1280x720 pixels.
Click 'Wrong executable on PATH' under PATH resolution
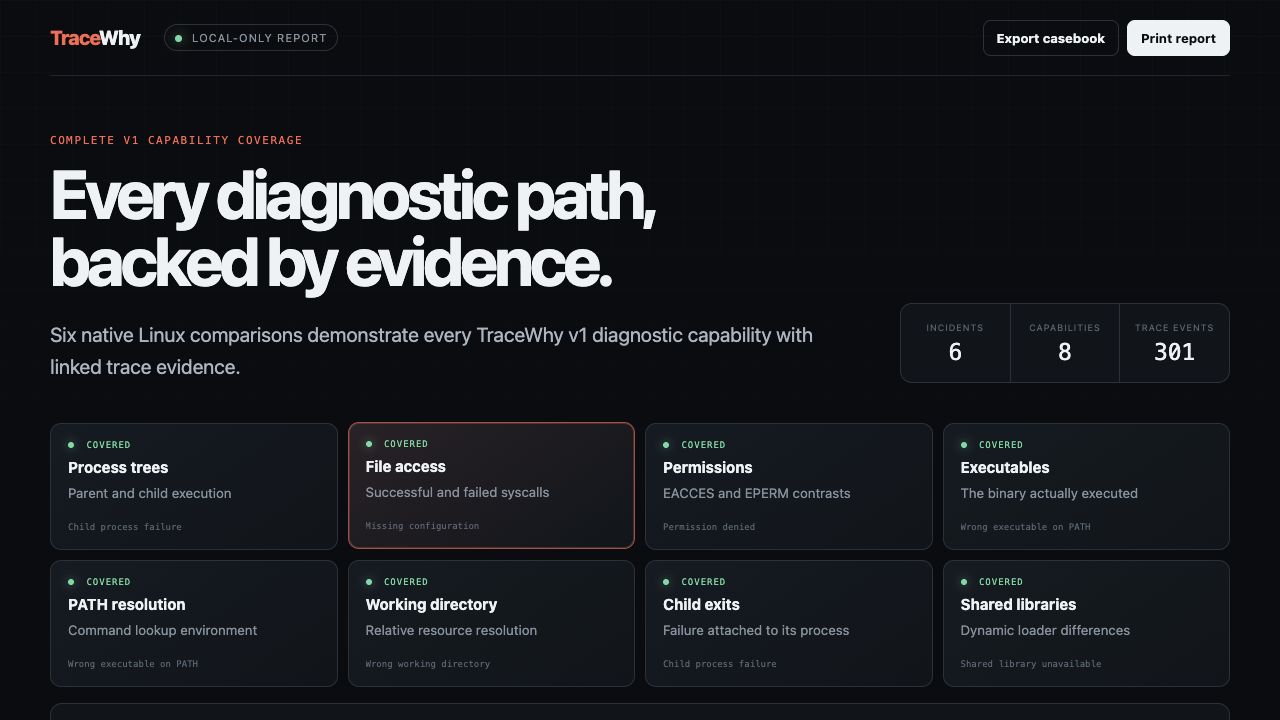pos(133,664)
